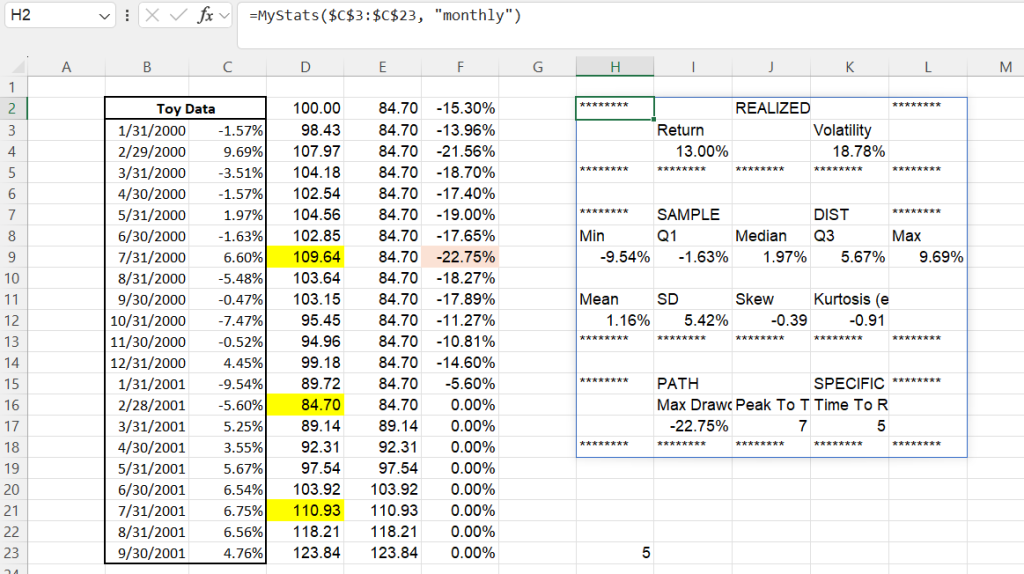
Task: Select the REALIZED label cell
Action: point(771,108)
